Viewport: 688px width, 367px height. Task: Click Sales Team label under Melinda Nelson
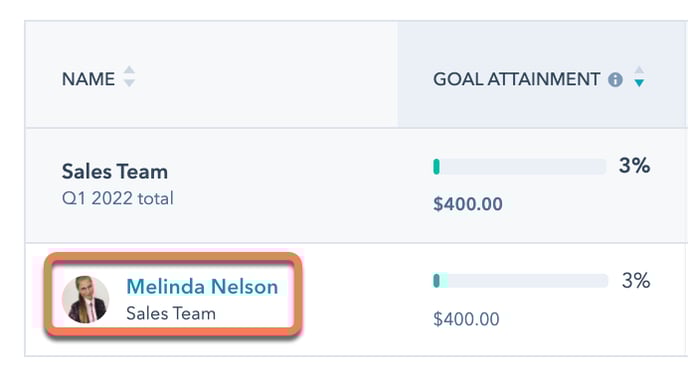click(171, 313)
